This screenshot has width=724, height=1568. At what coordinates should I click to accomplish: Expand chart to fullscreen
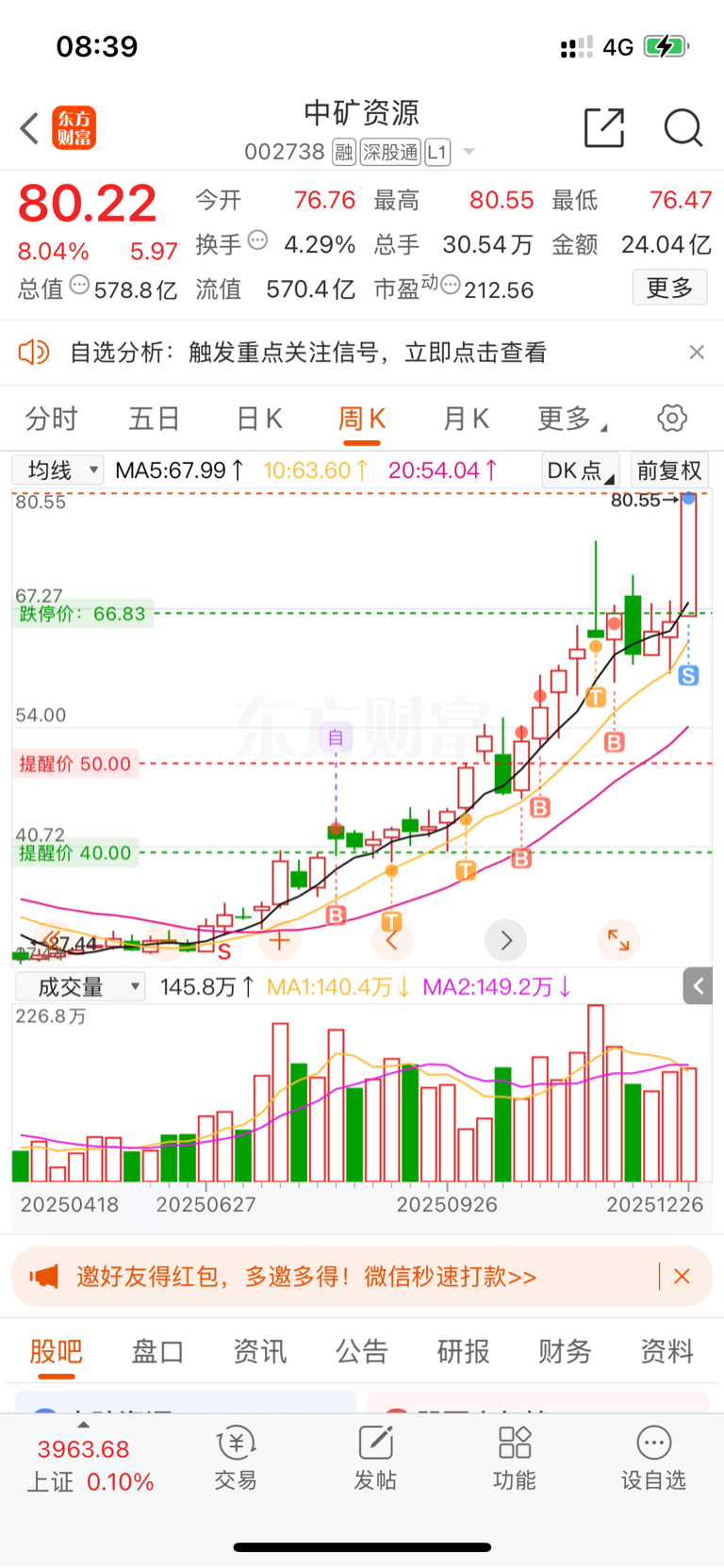(x=618, y=940)
